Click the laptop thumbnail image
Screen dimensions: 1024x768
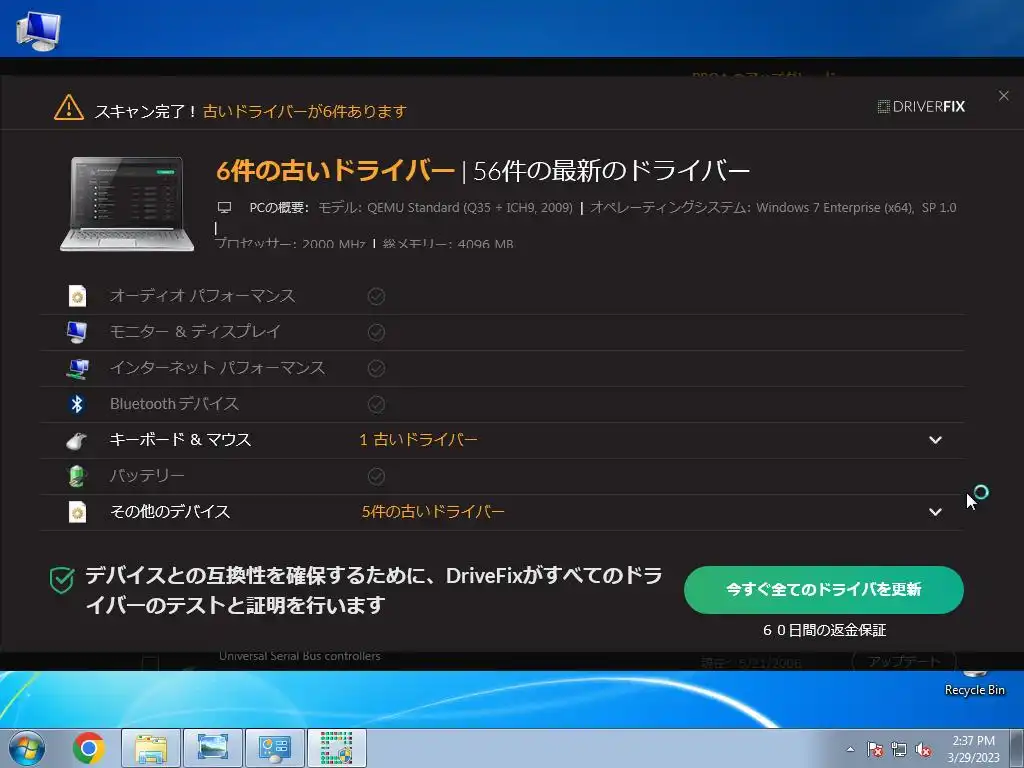(x=127, y=204)
